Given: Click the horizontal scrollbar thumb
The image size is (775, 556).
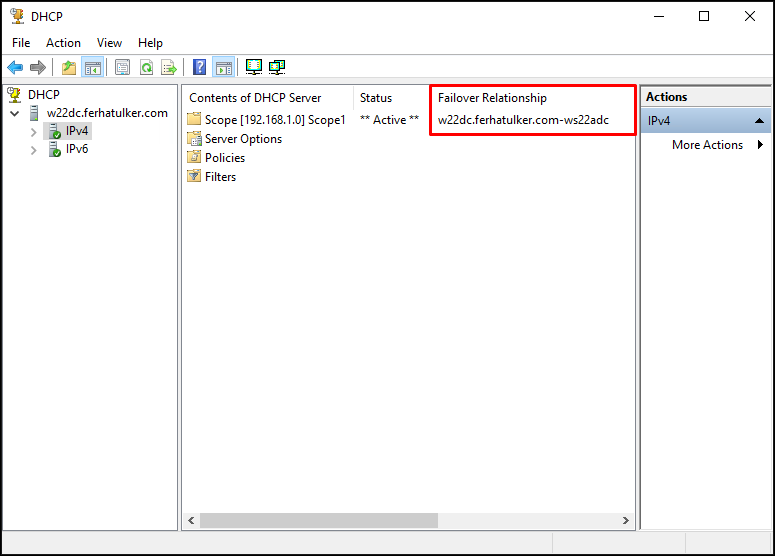Looking at the screenshot, I should (319, 520).
